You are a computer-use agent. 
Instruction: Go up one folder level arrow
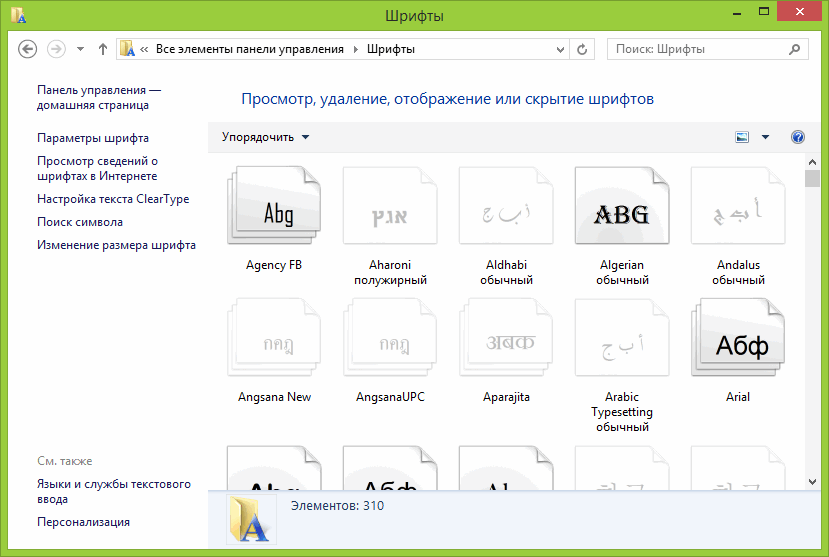coord(103,49)
